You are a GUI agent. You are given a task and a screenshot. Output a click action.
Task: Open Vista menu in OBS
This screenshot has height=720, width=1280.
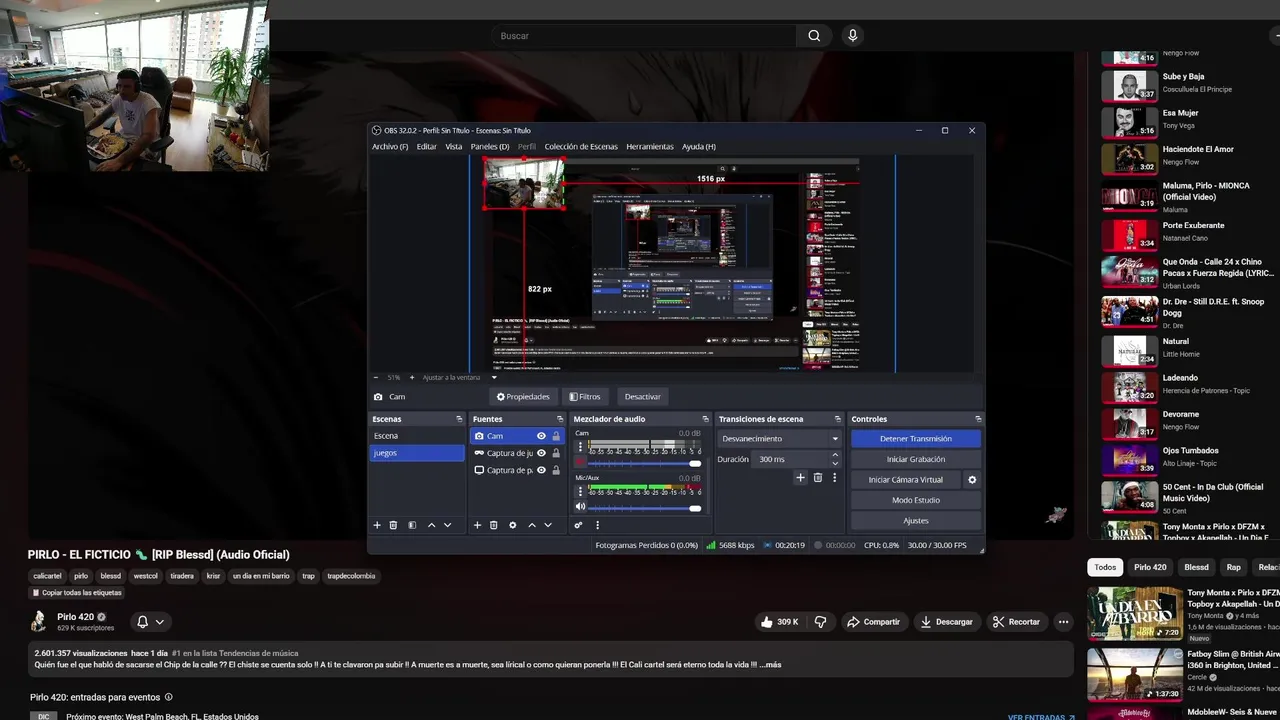(x=454, y=147)
